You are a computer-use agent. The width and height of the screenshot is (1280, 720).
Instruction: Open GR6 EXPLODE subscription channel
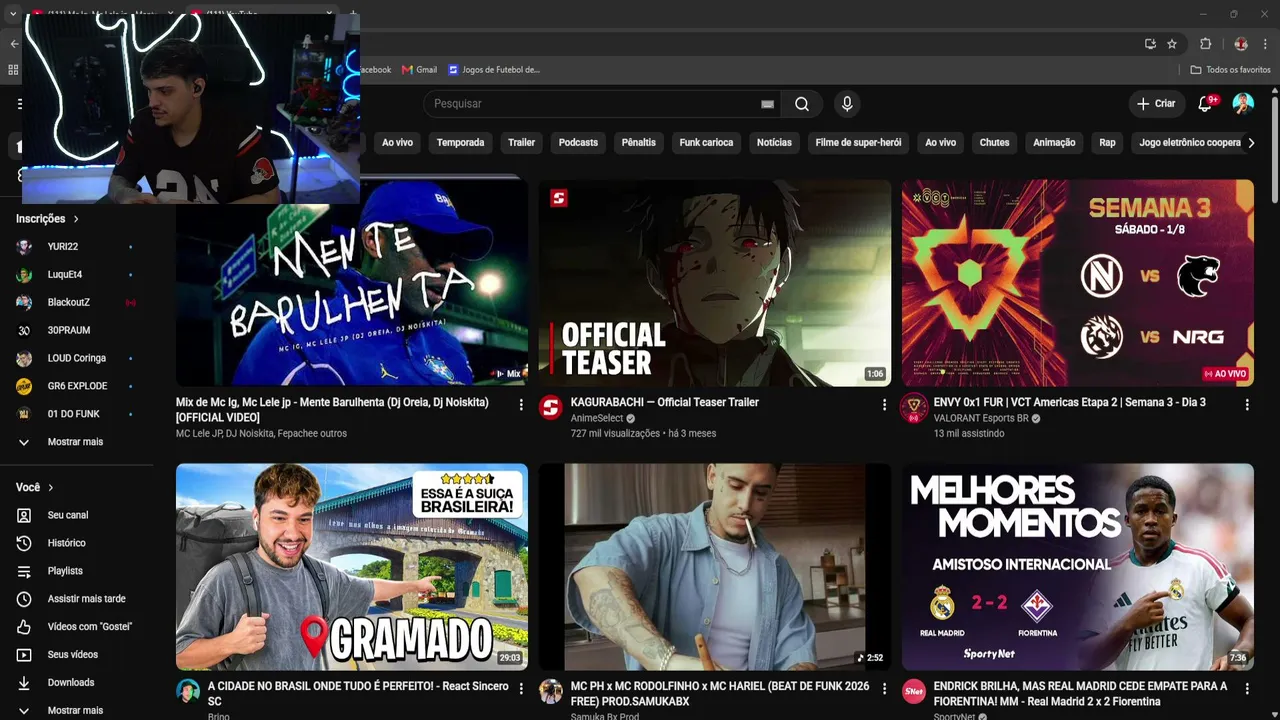point(77,386)
